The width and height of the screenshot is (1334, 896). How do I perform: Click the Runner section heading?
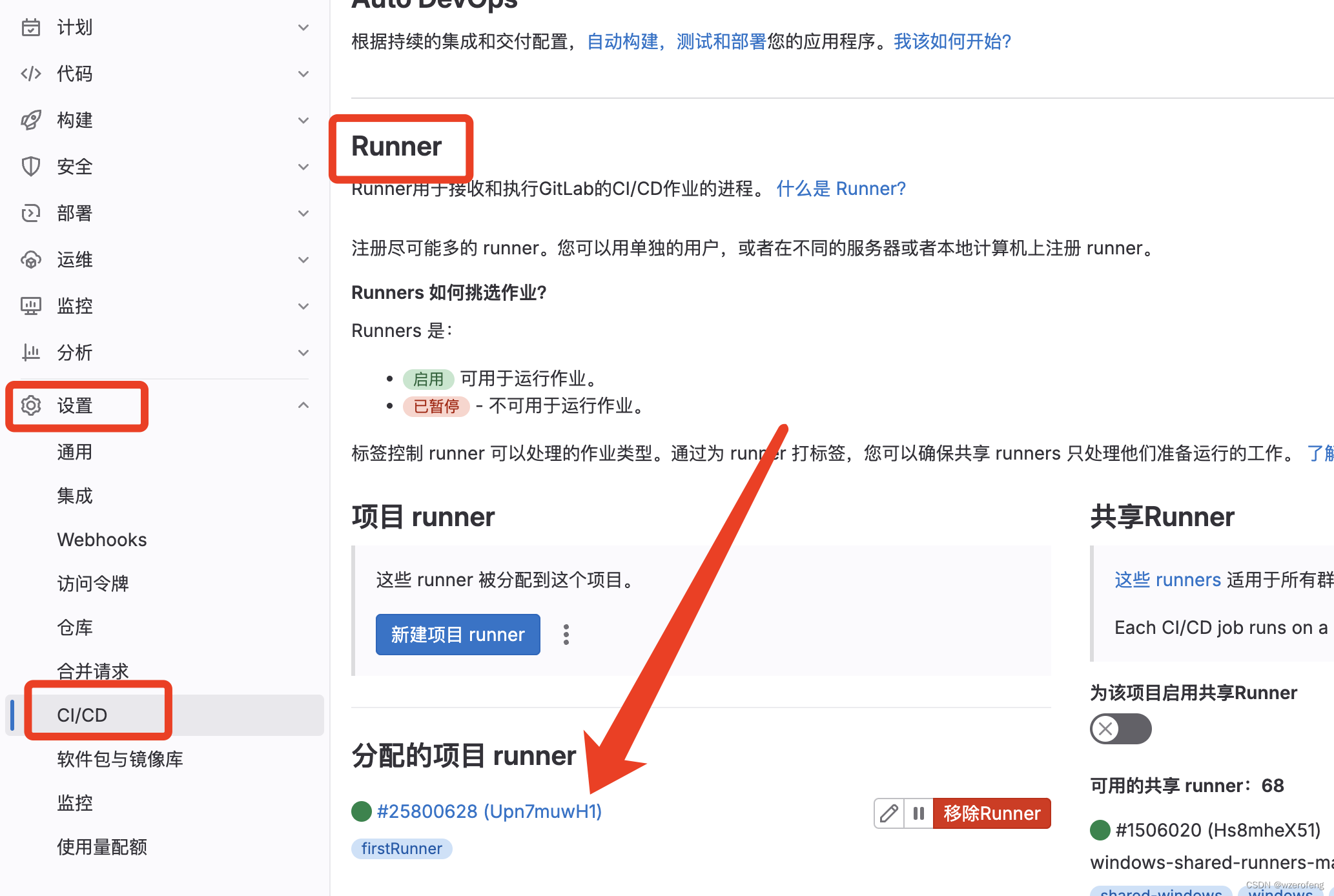(x=396, y=147)
